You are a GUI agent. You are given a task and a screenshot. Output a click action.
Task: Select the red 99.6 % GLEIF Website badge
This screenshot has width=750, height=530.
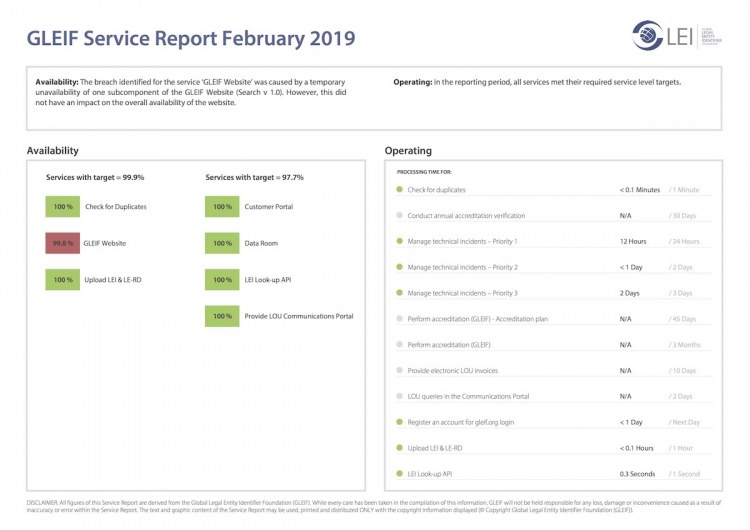62,243
